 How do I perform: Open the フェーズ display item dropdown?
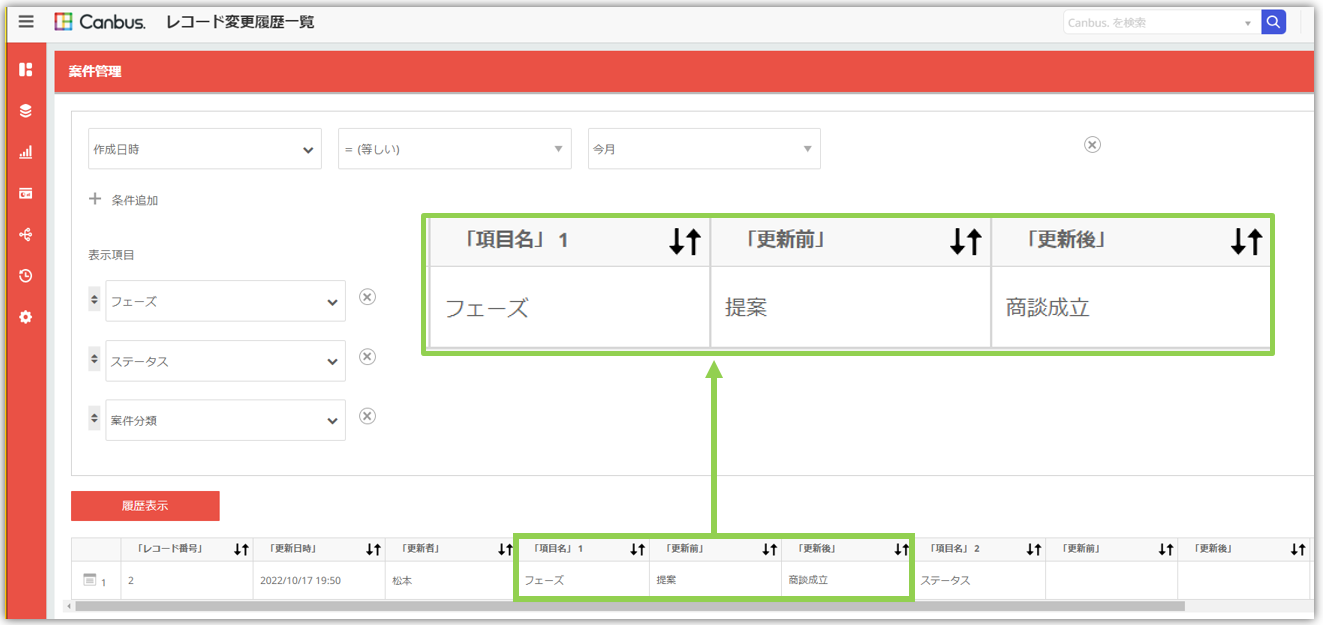tap(226, 301)
